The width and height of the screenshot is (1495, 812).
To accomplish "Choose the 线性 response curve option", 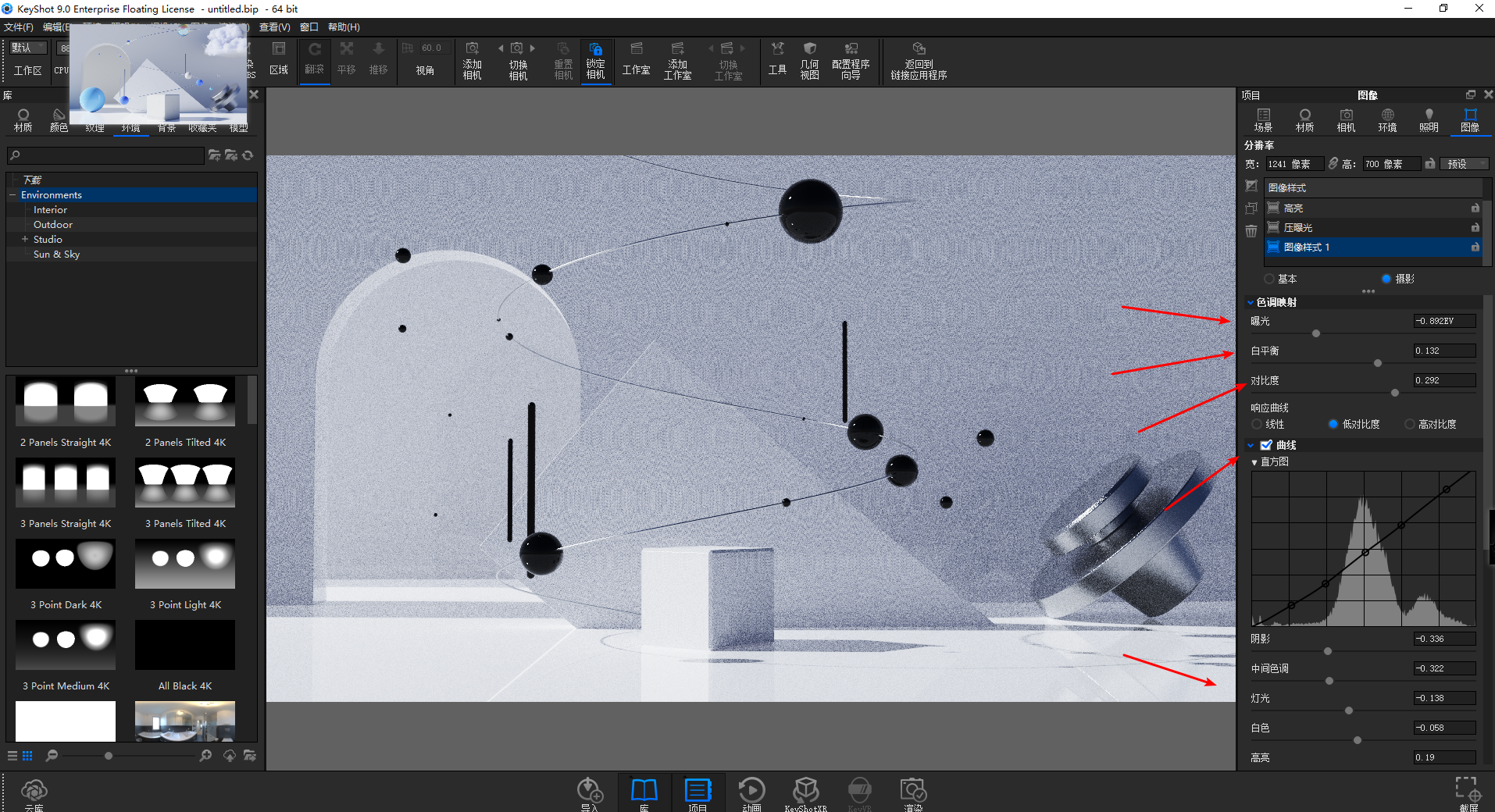I will (x=1257, y=424).
